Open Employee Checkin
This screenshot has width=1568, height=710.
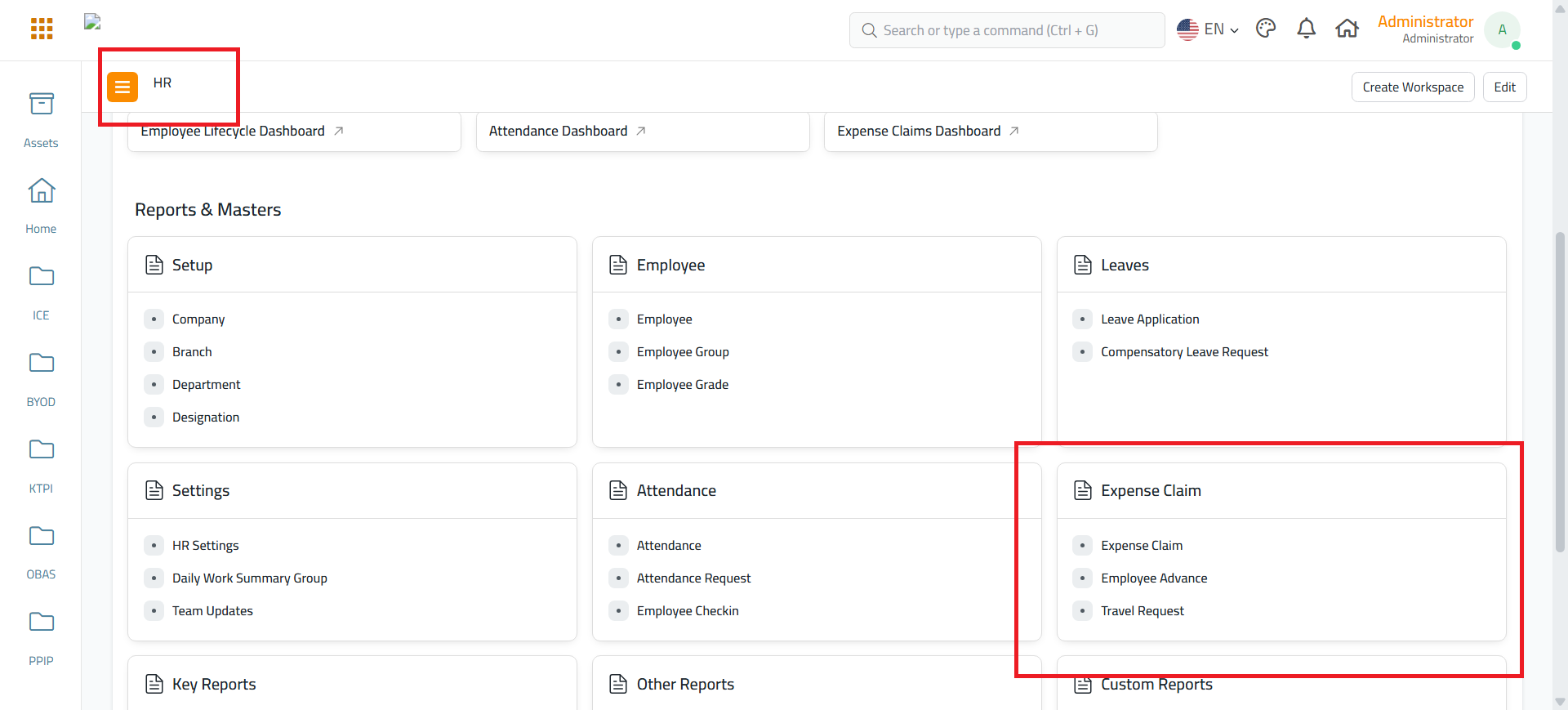[x=688, y=611]
